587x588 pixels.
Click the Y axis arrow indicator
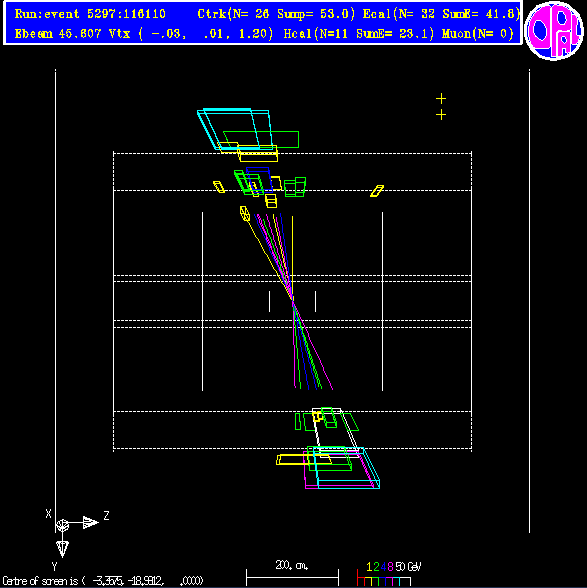click(x=62, y=545)
